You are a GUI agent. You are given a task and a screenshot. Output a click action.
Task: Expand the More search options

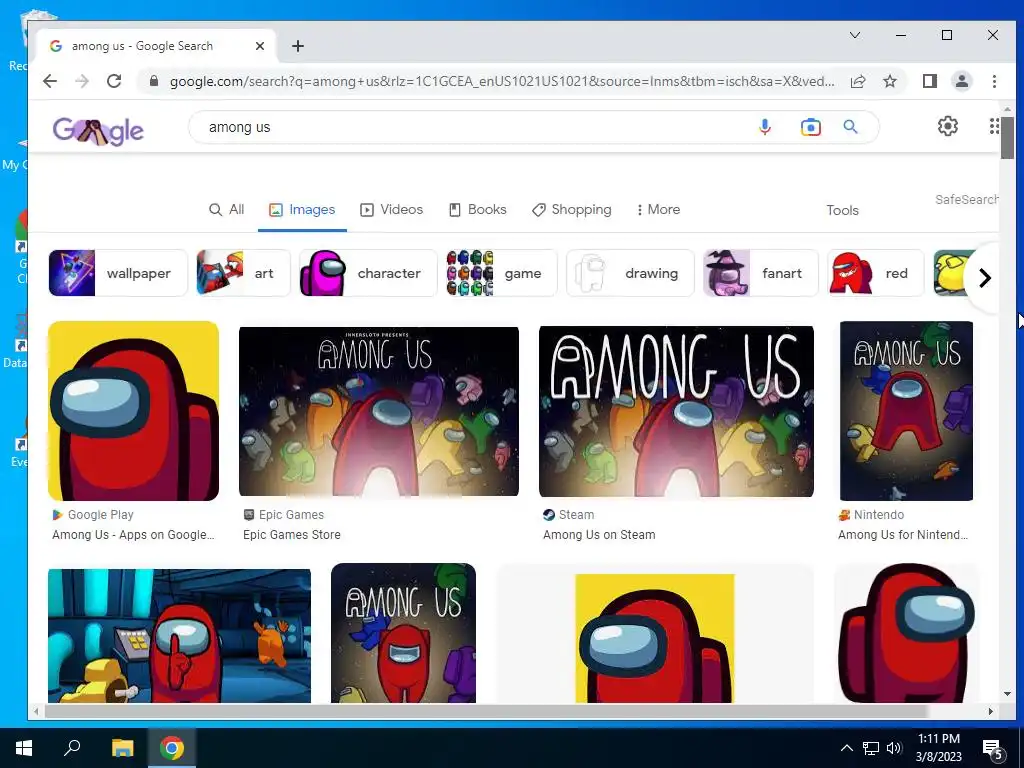(x=658, y=210)
